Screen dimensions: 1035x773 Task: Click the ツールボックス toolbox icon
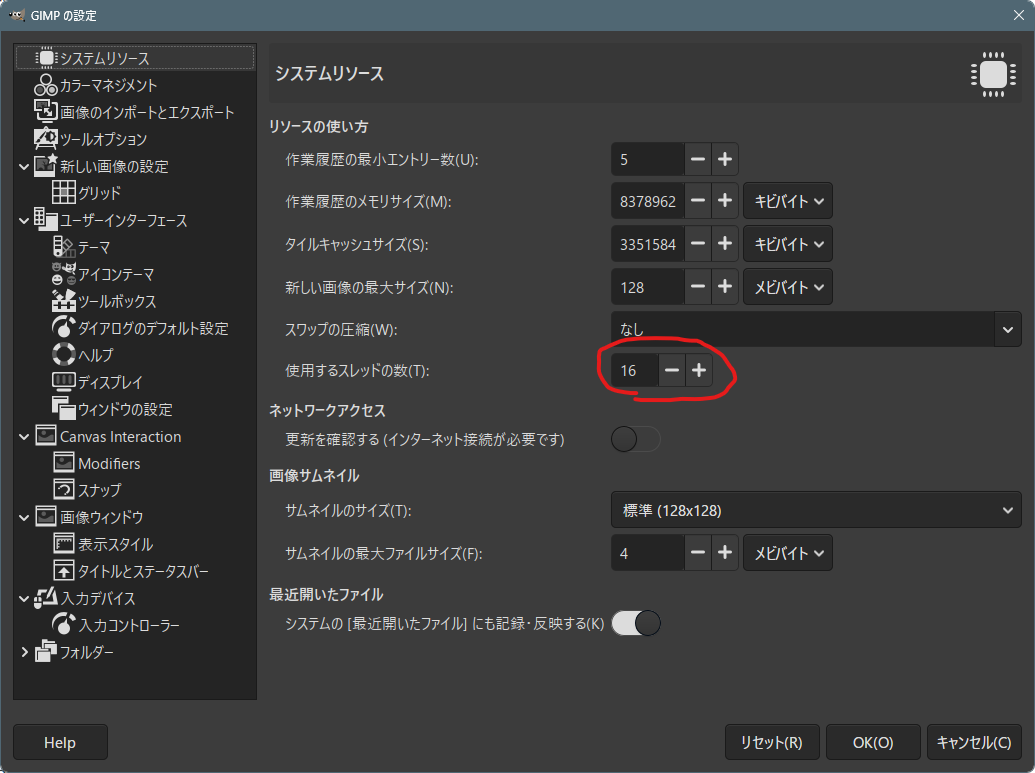click(64, 301)
